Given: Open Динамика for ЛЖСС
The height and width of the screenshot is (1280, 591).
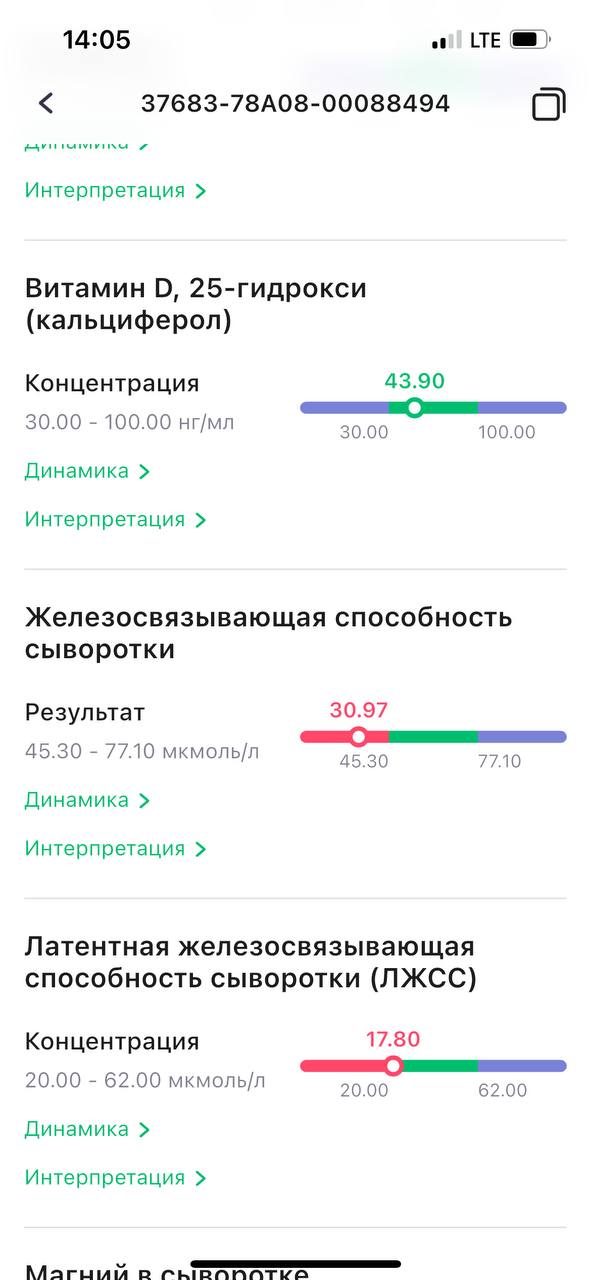Looking at the screenshot, I should tap(87, 1129).
